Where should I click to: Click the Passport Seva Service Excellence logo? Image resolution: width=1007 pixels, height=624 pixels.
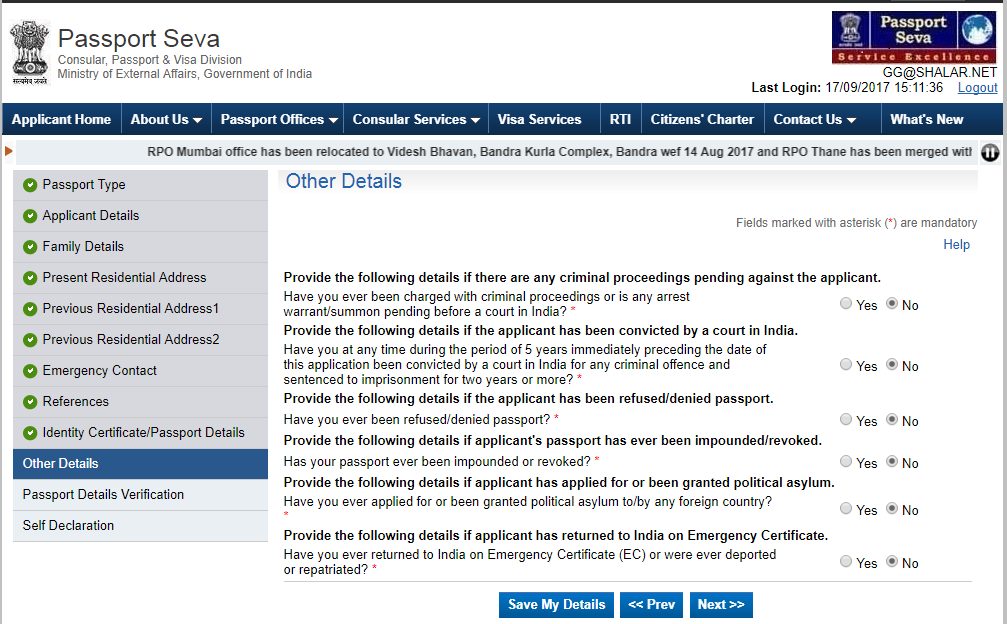click(x=914, y=37)
